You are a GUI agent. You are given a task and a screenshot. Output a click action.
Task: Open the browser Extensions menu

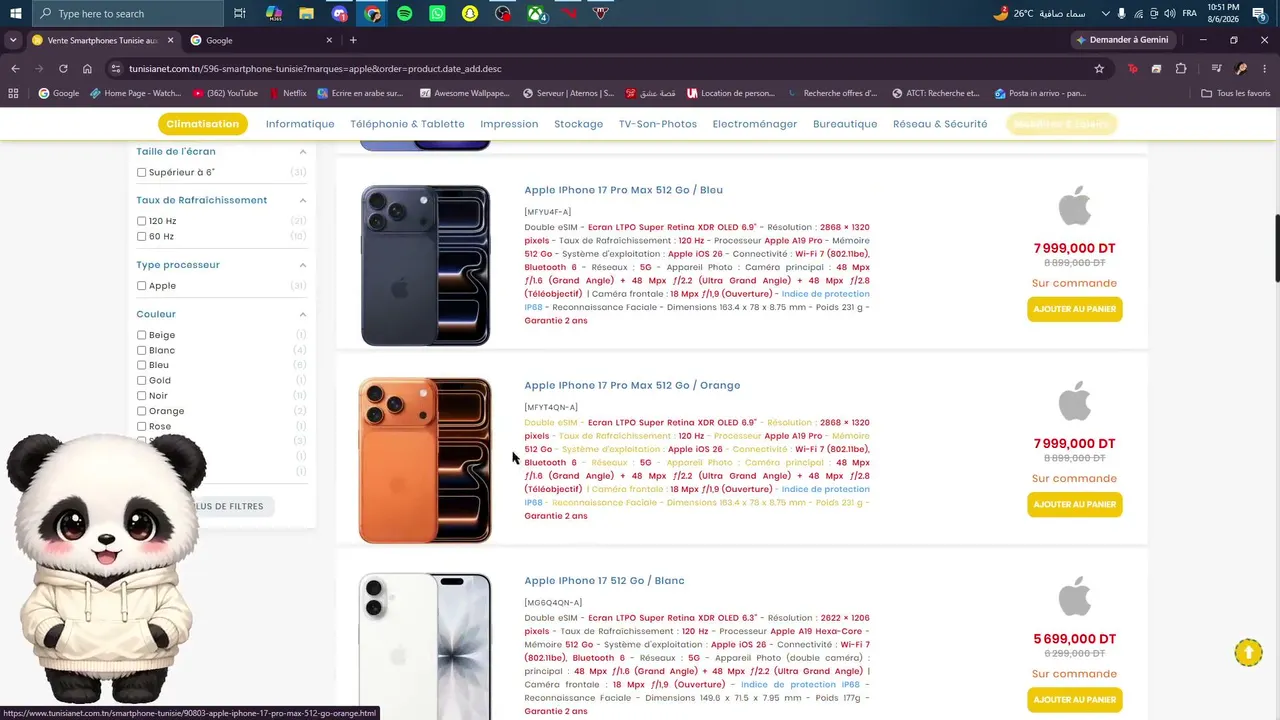click(1181, 69)
